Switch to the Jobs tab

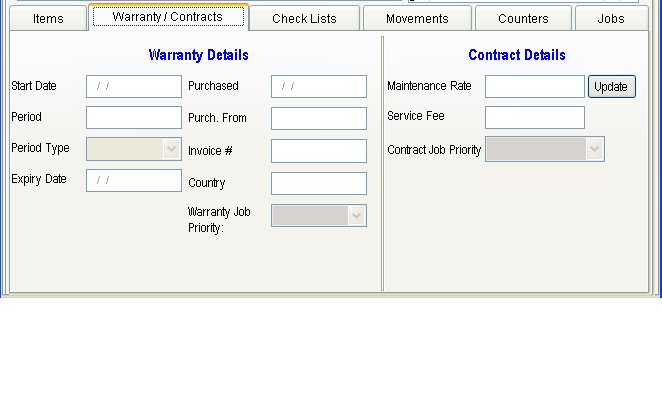click(610, 19)
